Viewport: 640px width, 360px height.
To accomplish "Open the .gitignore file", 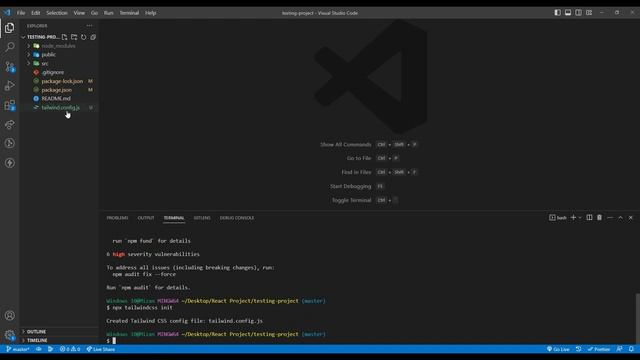I will [58, 72].
